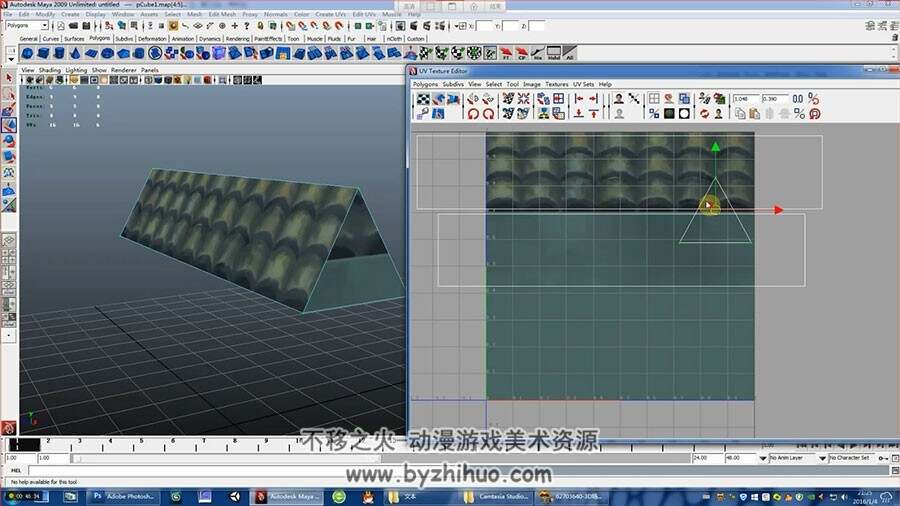The width and height of the screenshot is (900, 506).
Task: Open No Anim Layer dropdown arrow
Action: [x=763, y=458]
